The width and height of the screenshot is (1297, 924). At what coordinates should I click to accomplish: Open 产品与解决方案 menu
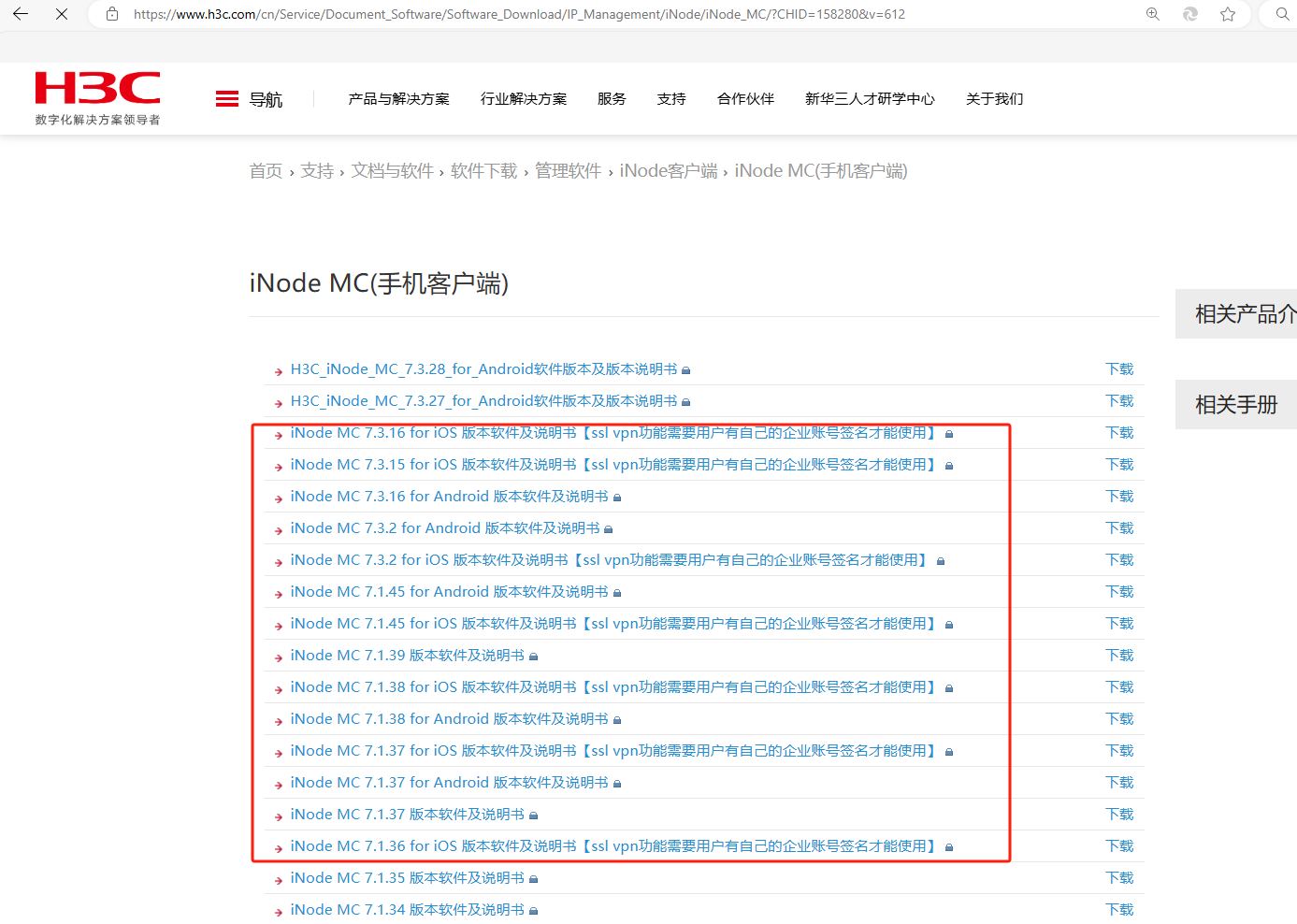click(398, 99)
